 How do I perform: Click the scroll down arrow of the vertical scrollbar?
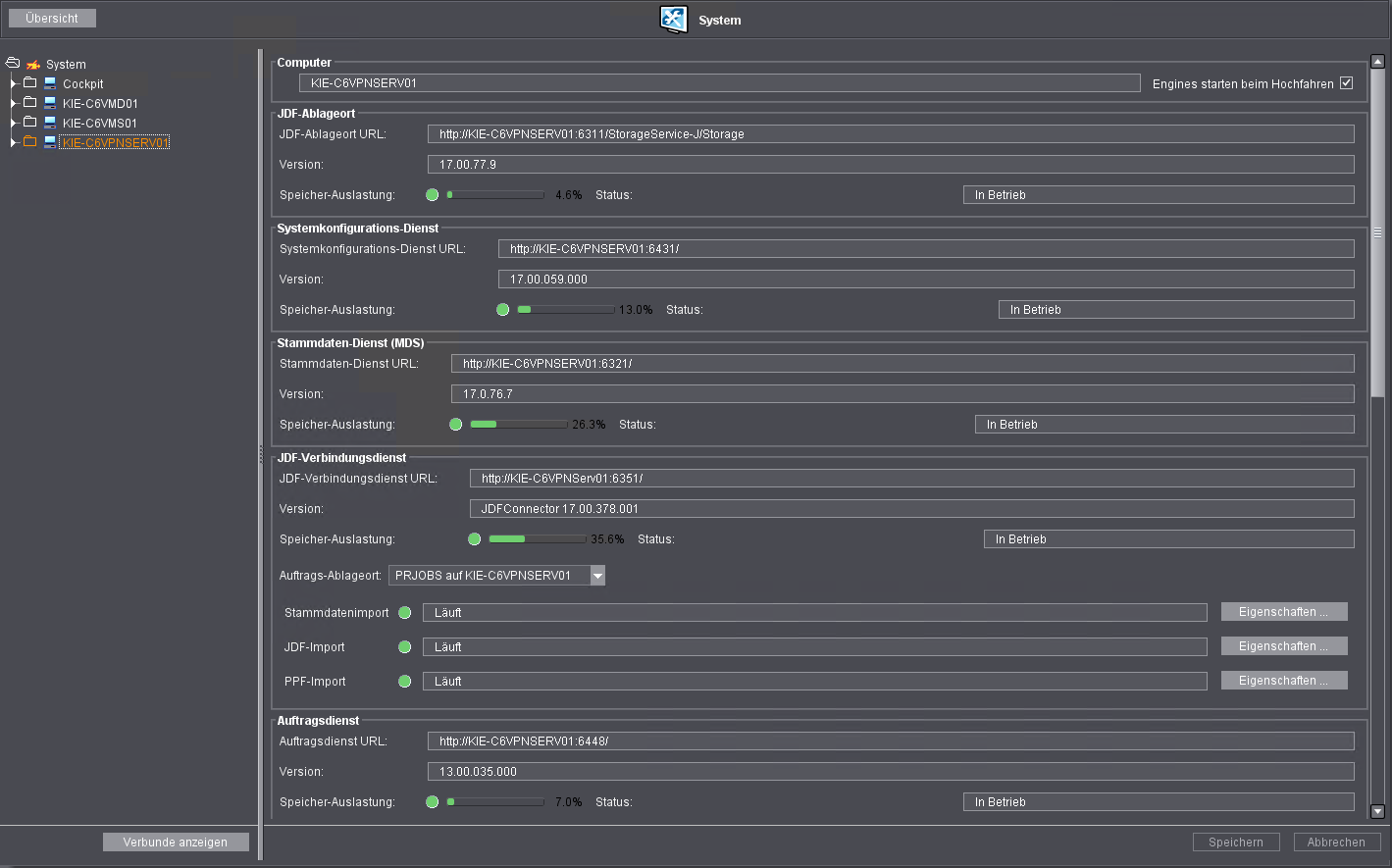coord(1377,811)
